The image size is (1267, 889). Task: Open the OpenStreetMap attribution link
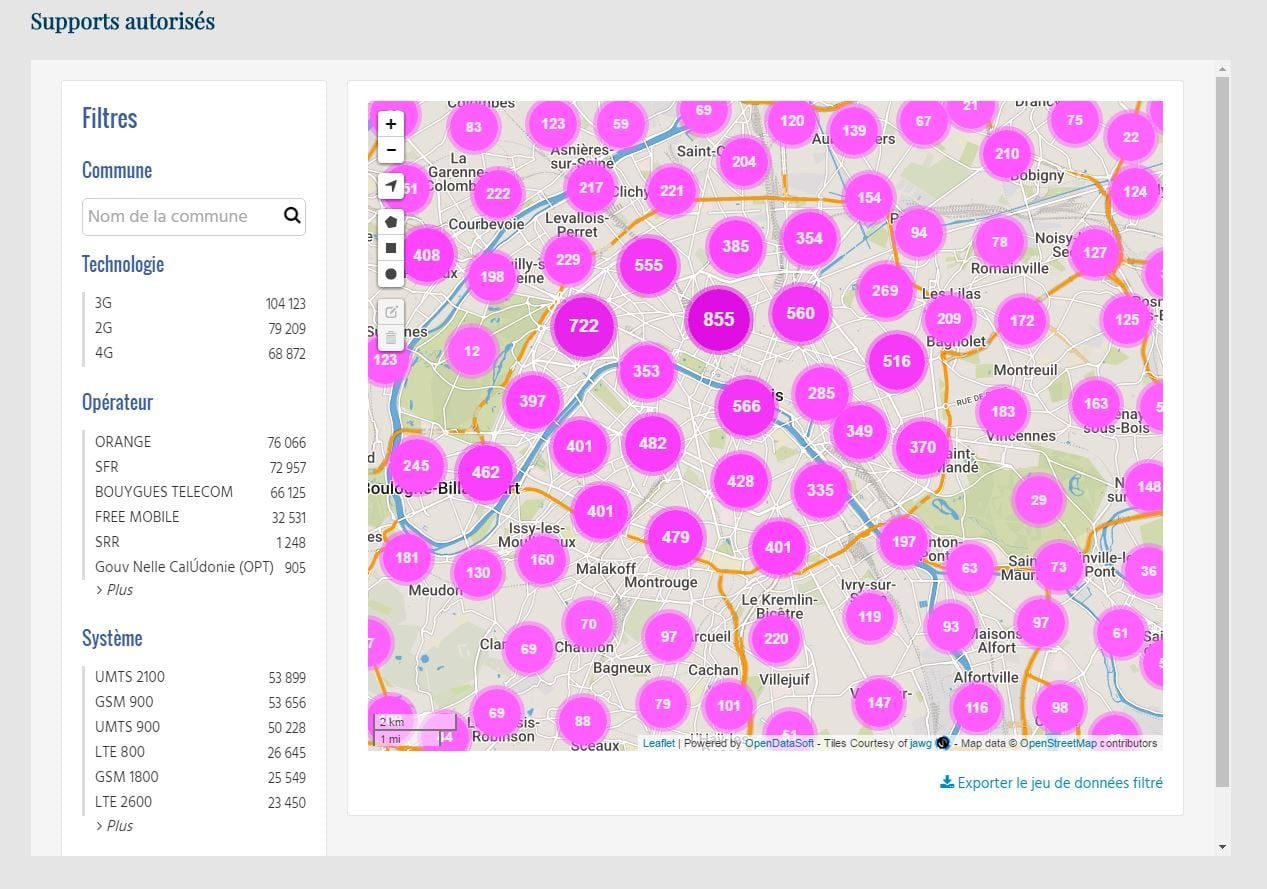tap(1058, 743)
